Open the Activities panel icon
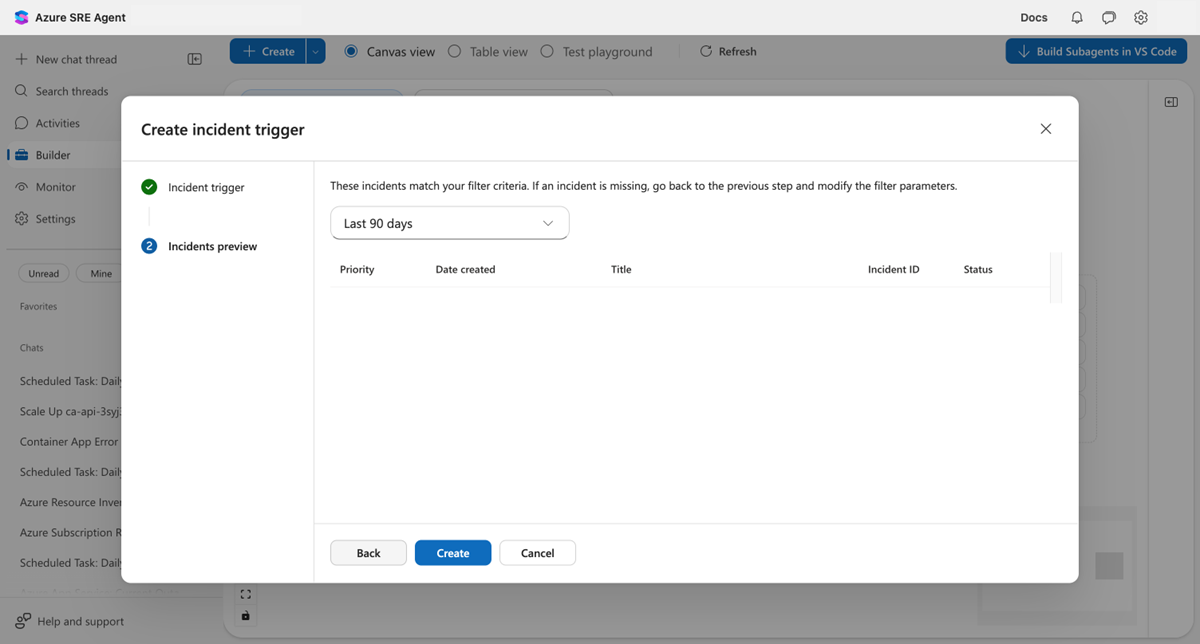 click(22, 122)
